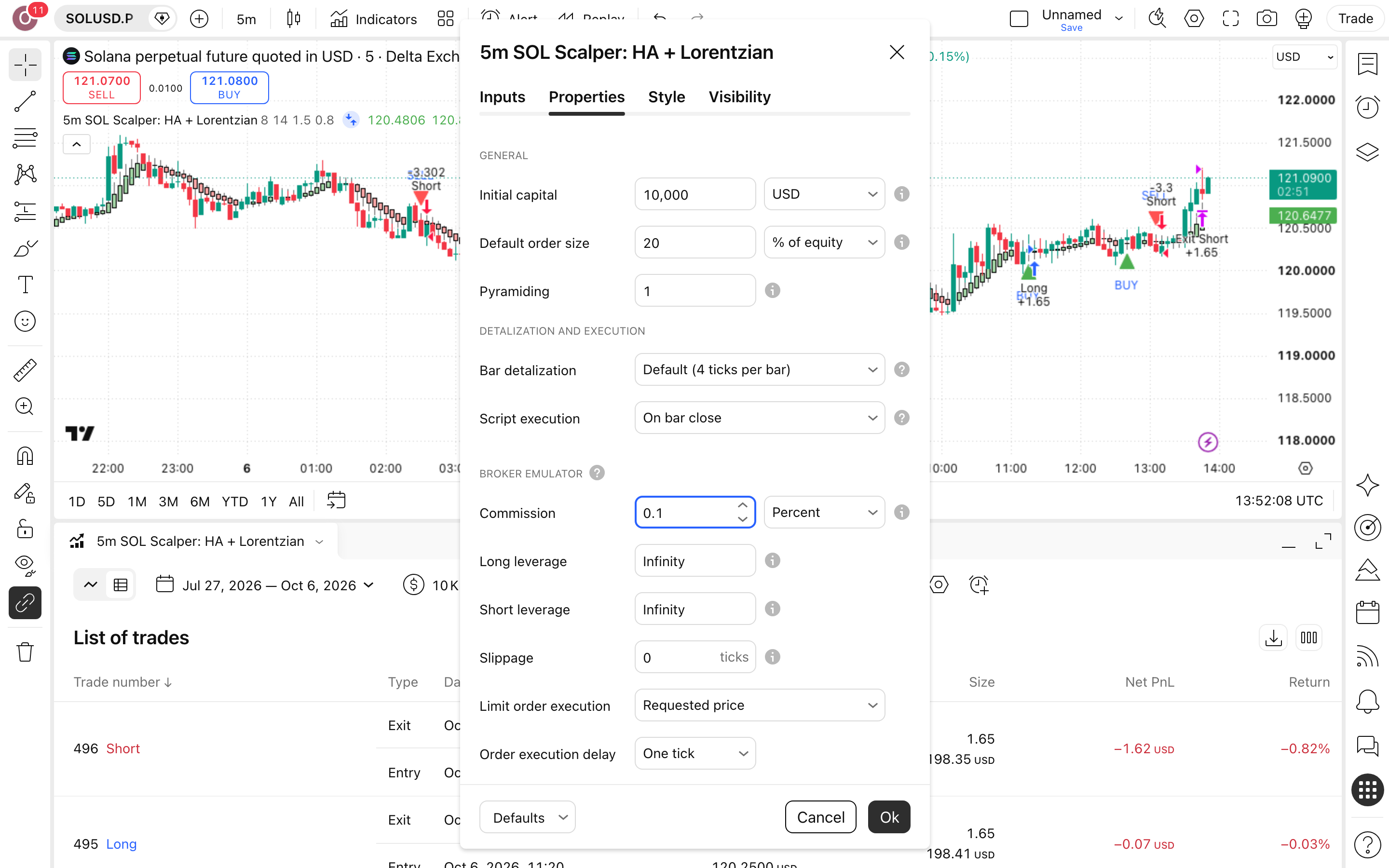Open Indicators dialog

tap(374, 19)
